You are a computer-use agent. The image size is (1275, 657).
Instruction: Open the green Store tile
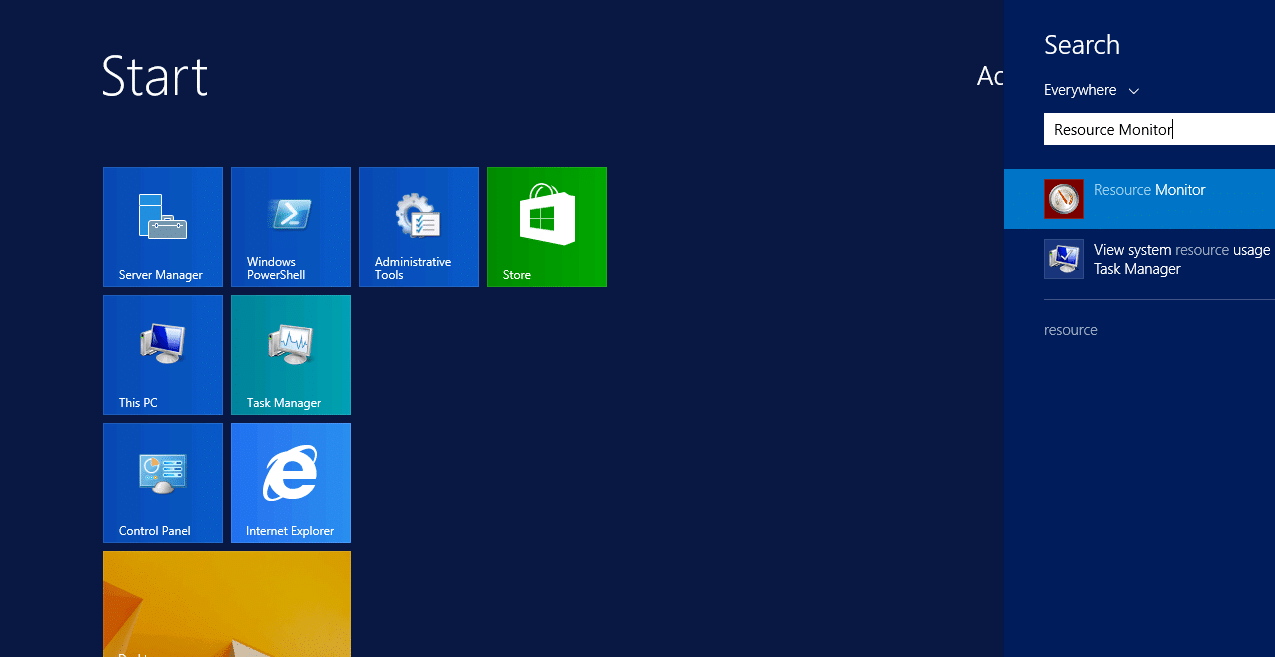[x=547, y=227]
